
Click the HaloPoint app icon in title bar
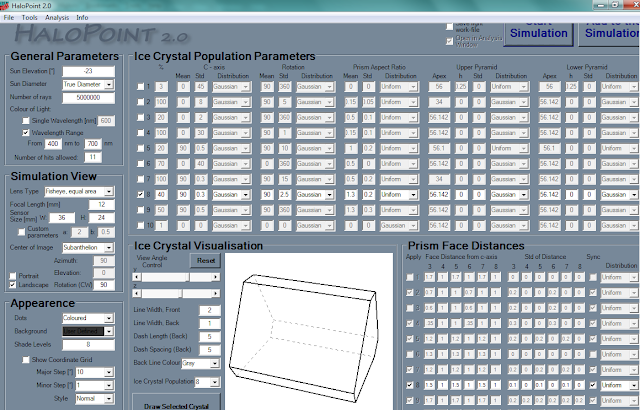(x=4, y=5)
